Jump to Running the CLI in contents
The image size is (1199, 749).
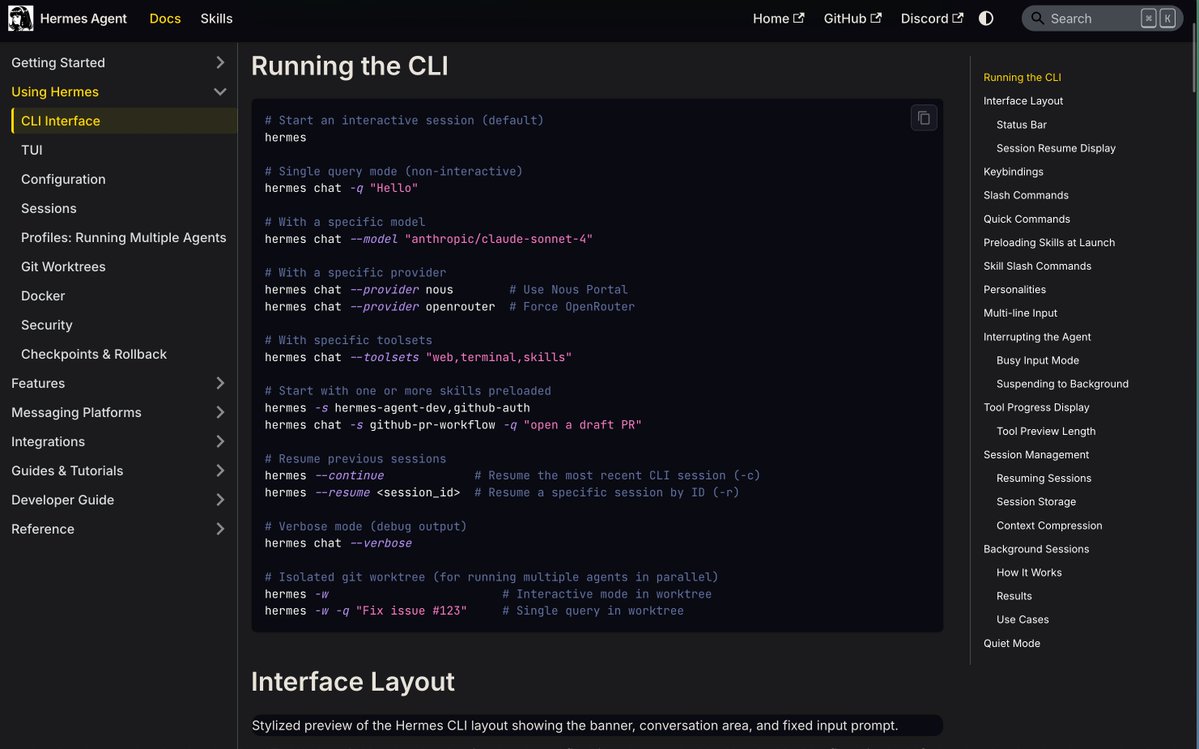(1022, 77)
